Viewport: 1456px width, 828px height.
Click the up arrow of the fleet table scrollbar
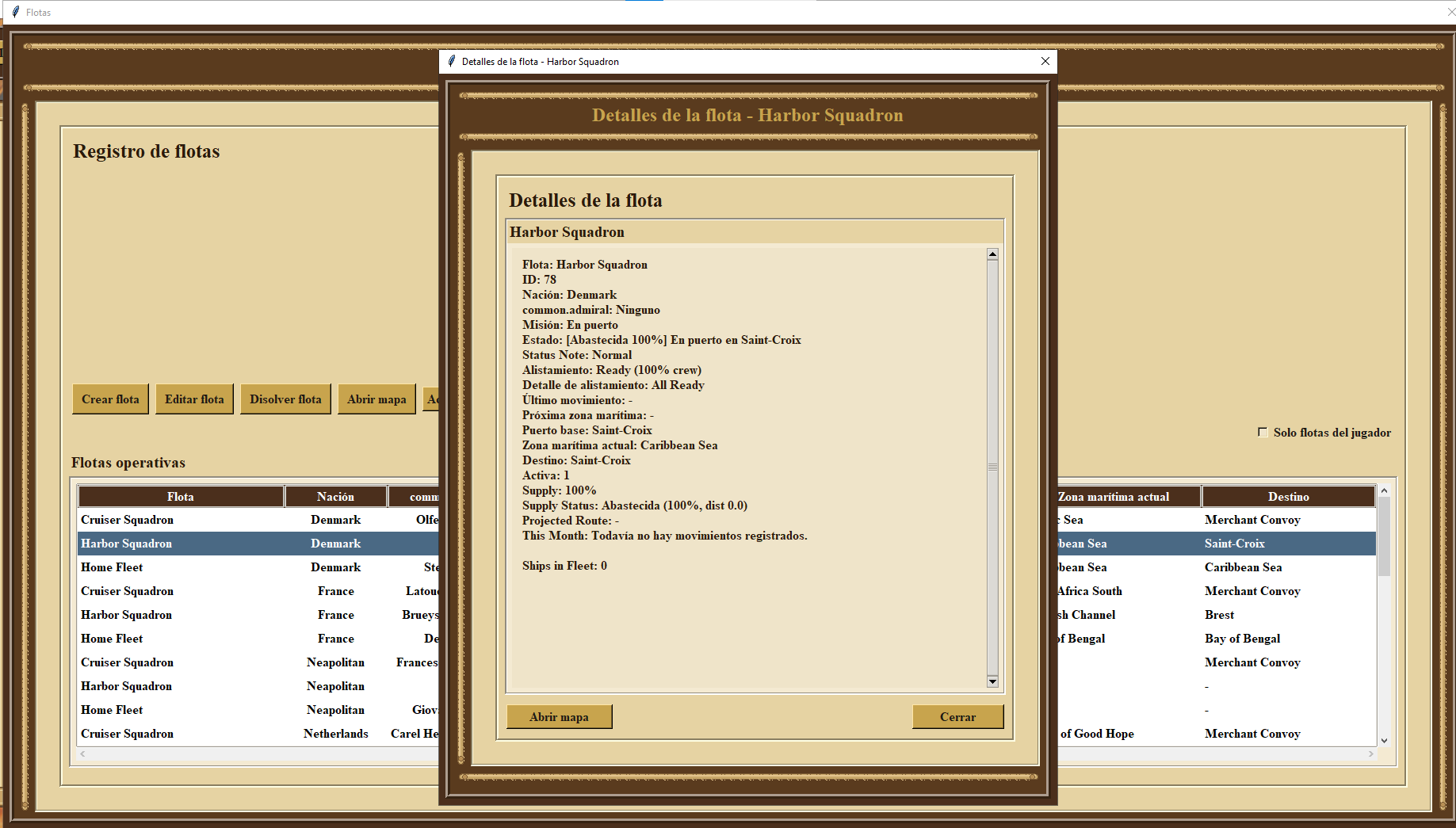pos(1384,491)
